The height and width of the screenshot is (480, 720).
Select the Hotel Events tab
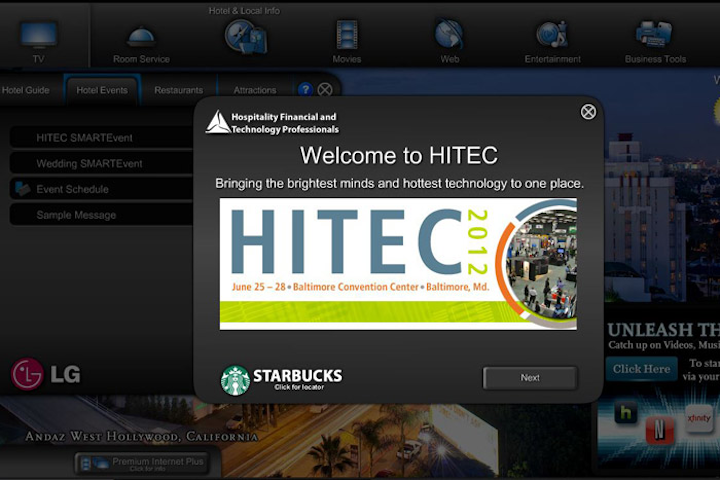(x=102, y=90)
